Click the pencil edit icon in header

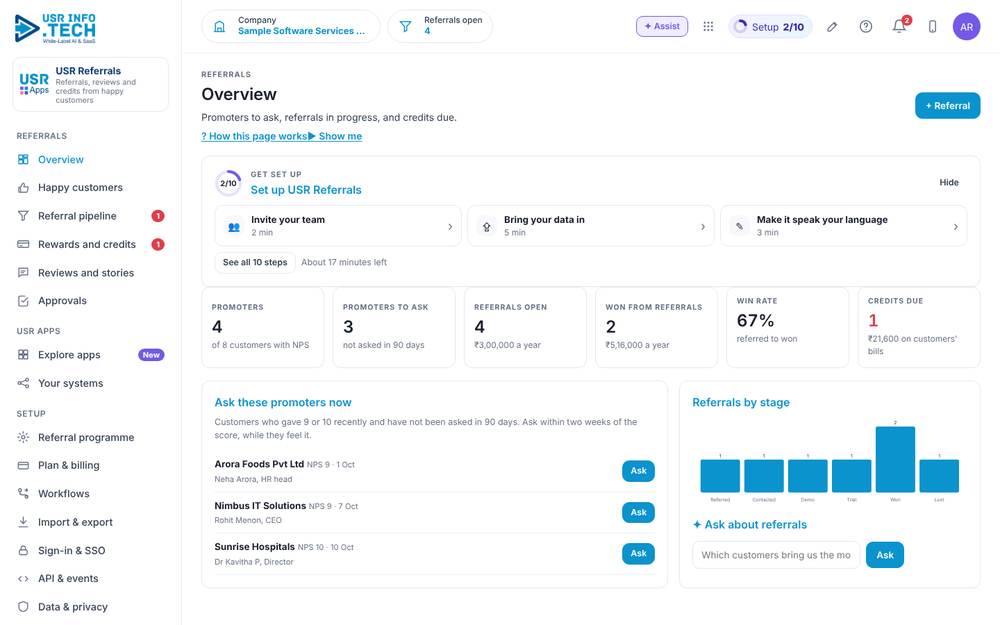coord(832,26)
